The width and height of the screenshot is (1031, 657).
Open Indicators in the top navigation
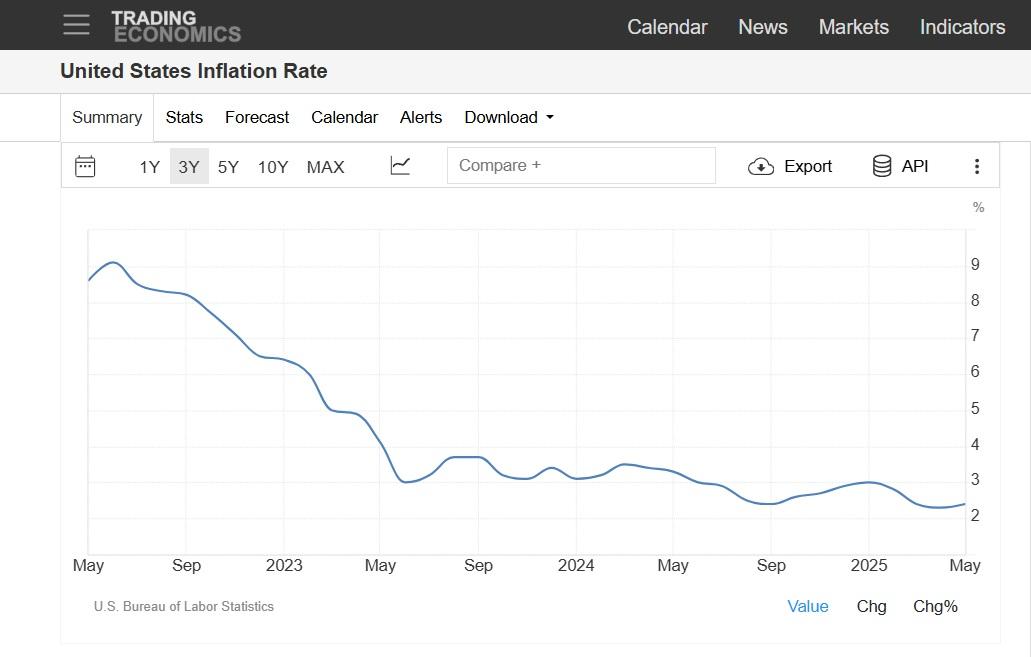(962, 27)
